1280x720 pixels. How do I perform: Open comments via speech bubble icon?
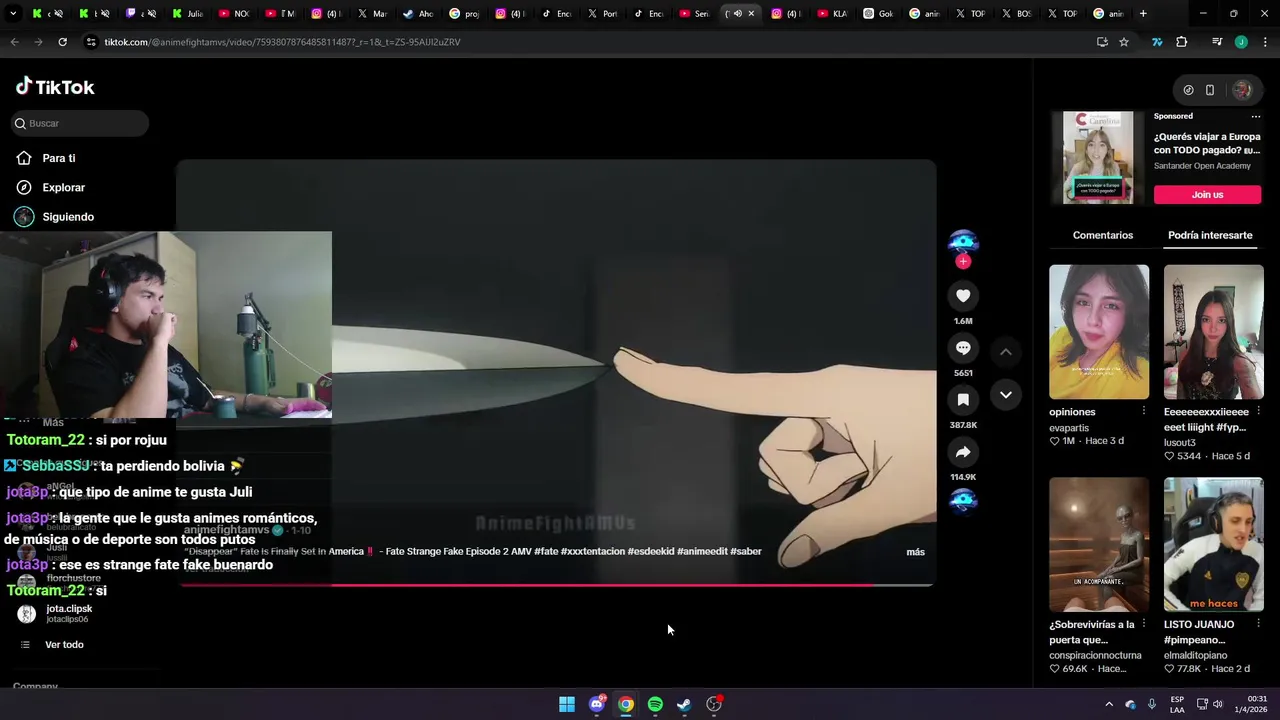(x=963, y=348)
